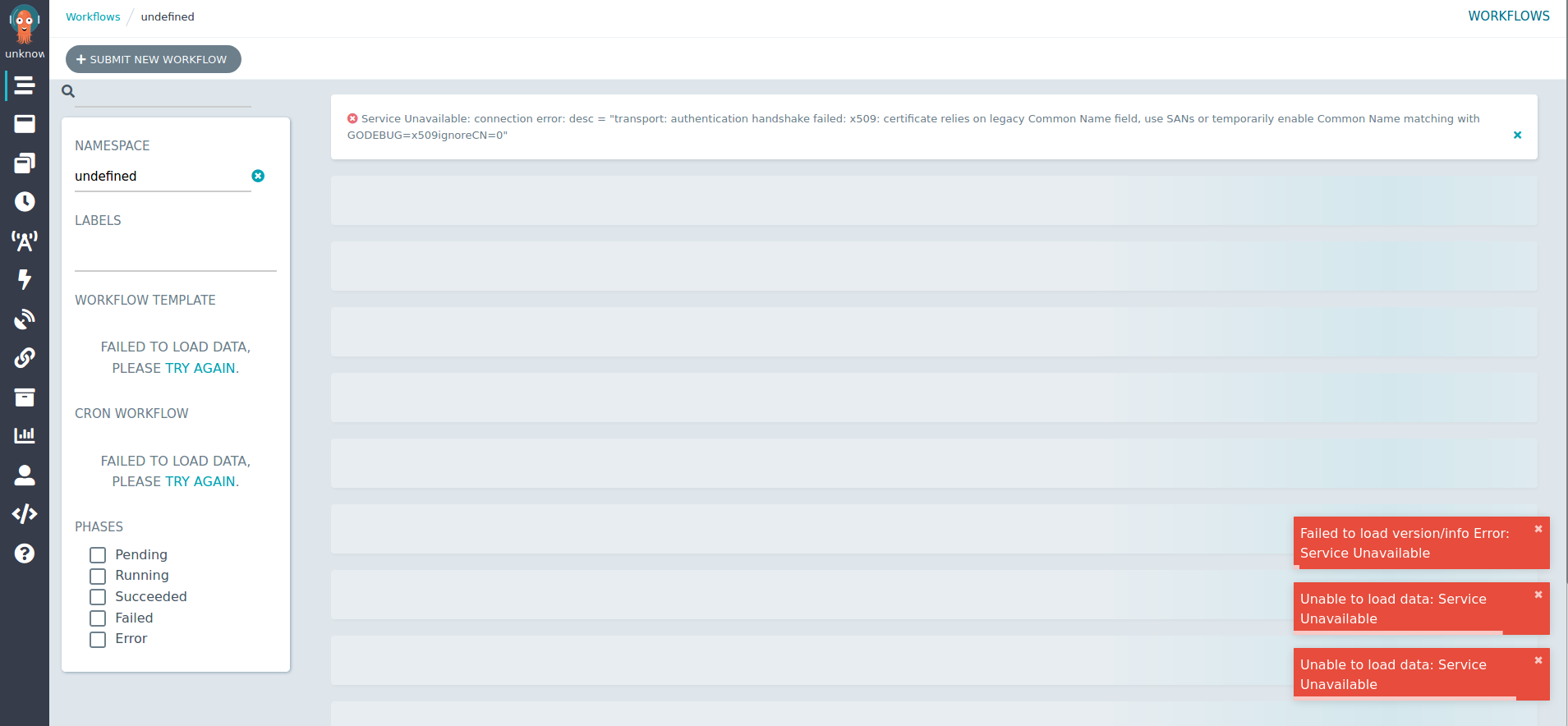Screen dimensions: 1568x726
Task: Open Workflows list icon in sidebar
Action: 25,85
